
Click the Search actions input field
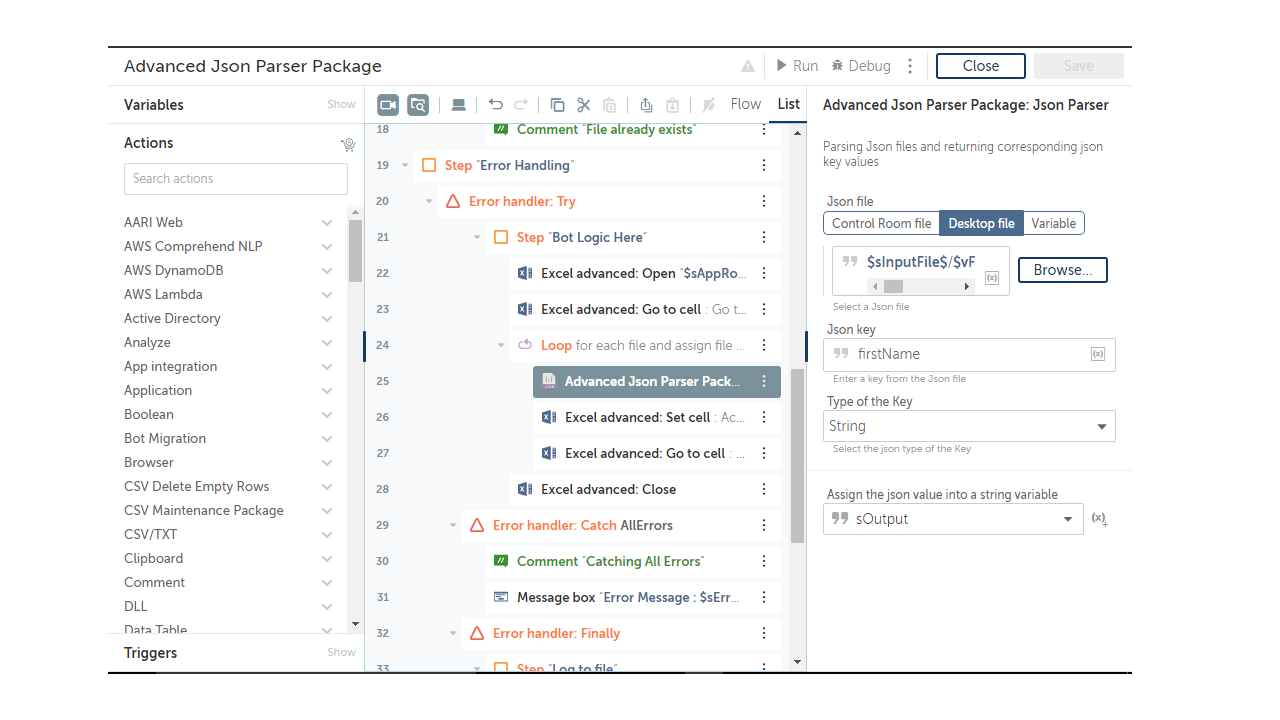236,179
